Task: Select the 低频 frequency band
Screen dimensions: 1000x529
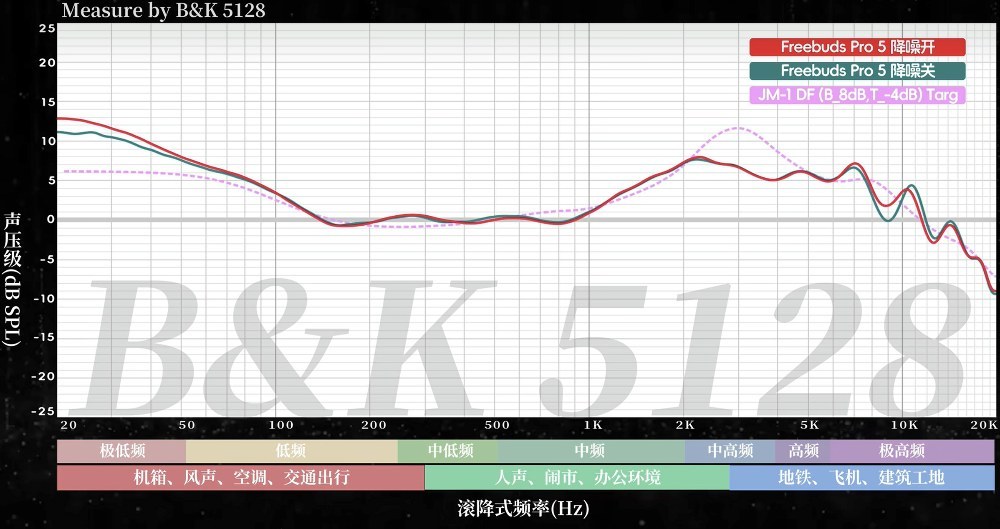Action: click(x=291, y=451)
